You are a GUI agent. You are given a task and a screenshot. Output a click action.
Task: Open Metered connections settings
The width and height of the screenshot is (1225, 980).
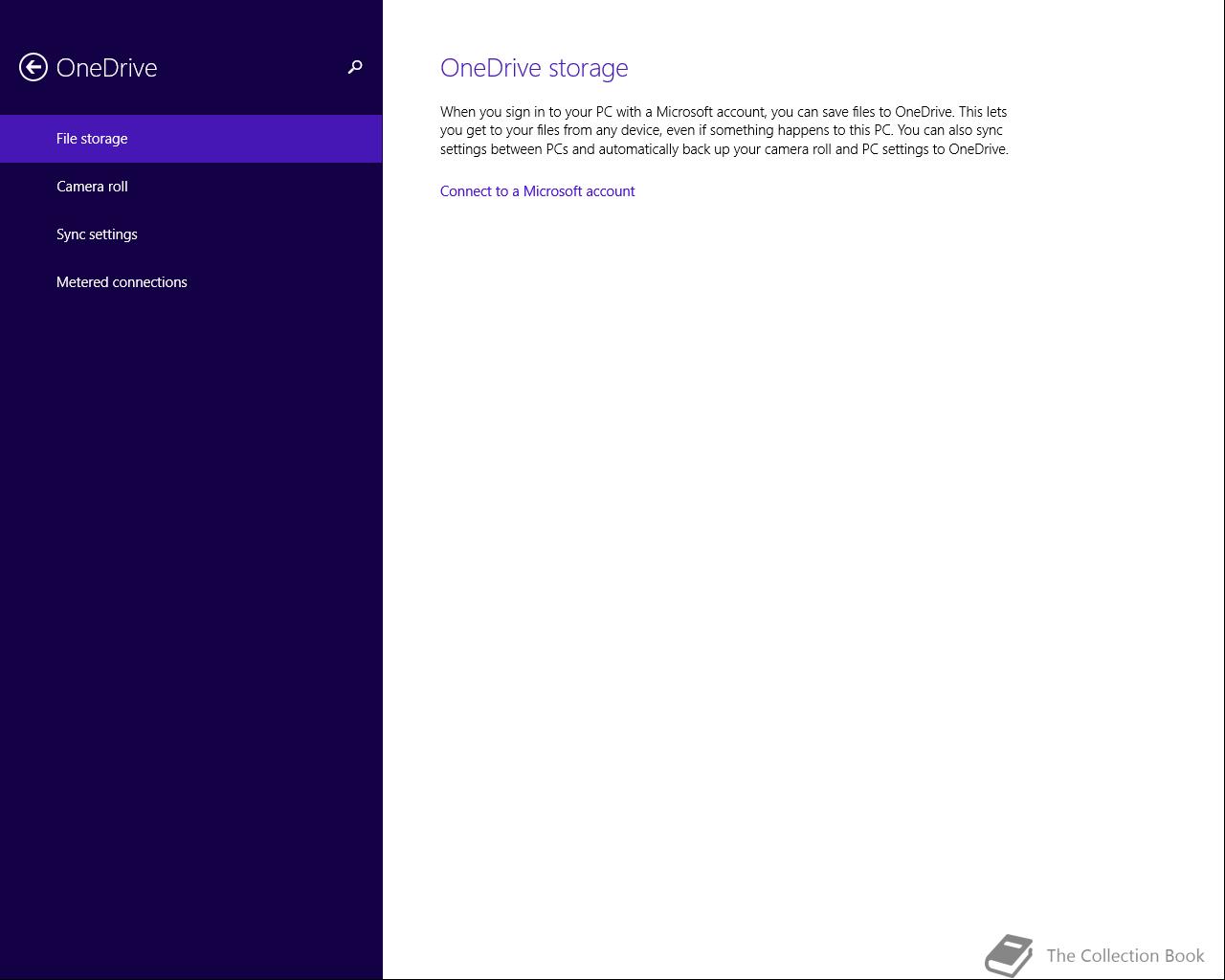[x=191, y=282]
